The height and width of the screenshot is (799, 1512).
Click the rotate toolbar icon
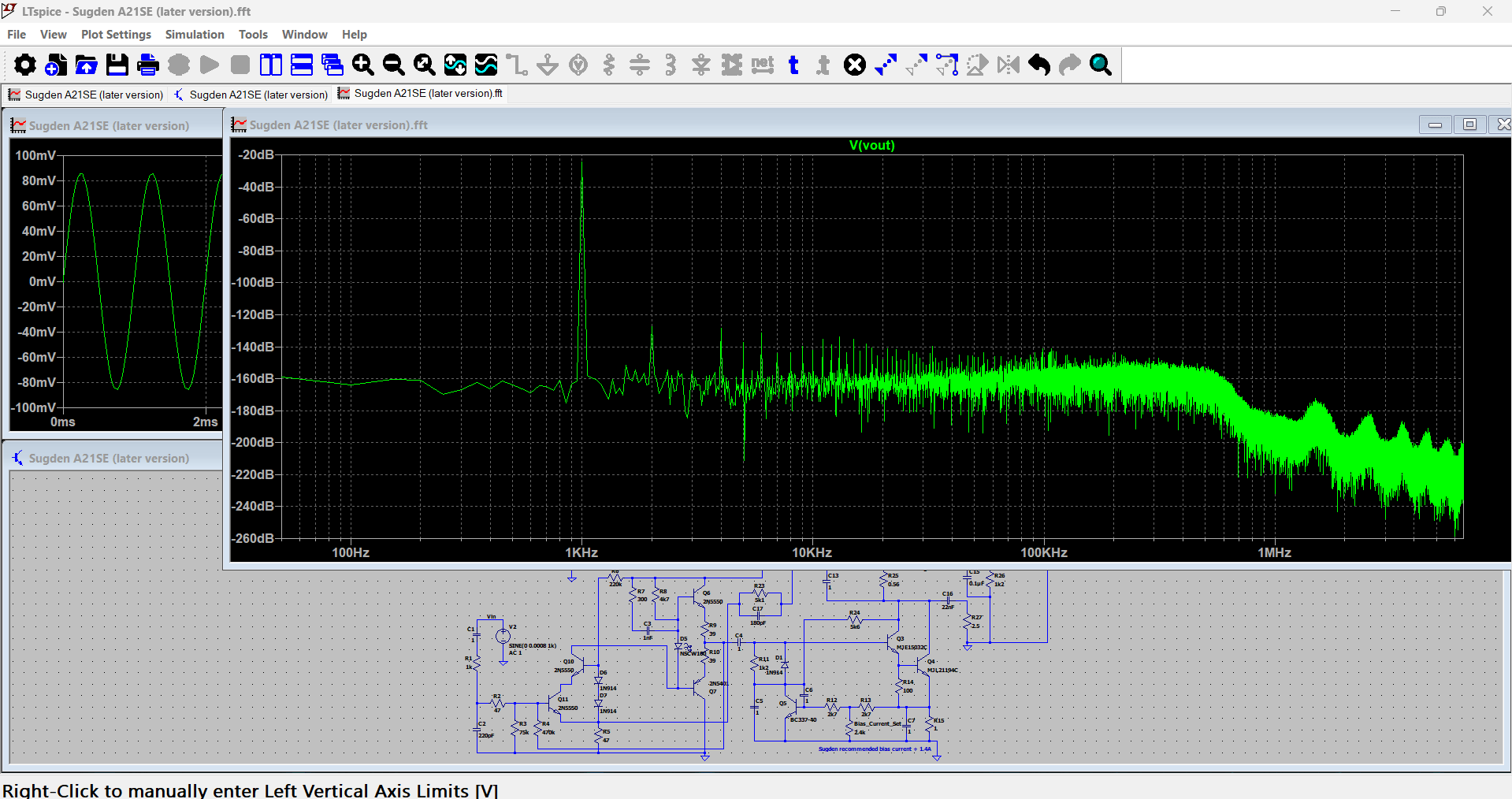[x=978, y=65]
